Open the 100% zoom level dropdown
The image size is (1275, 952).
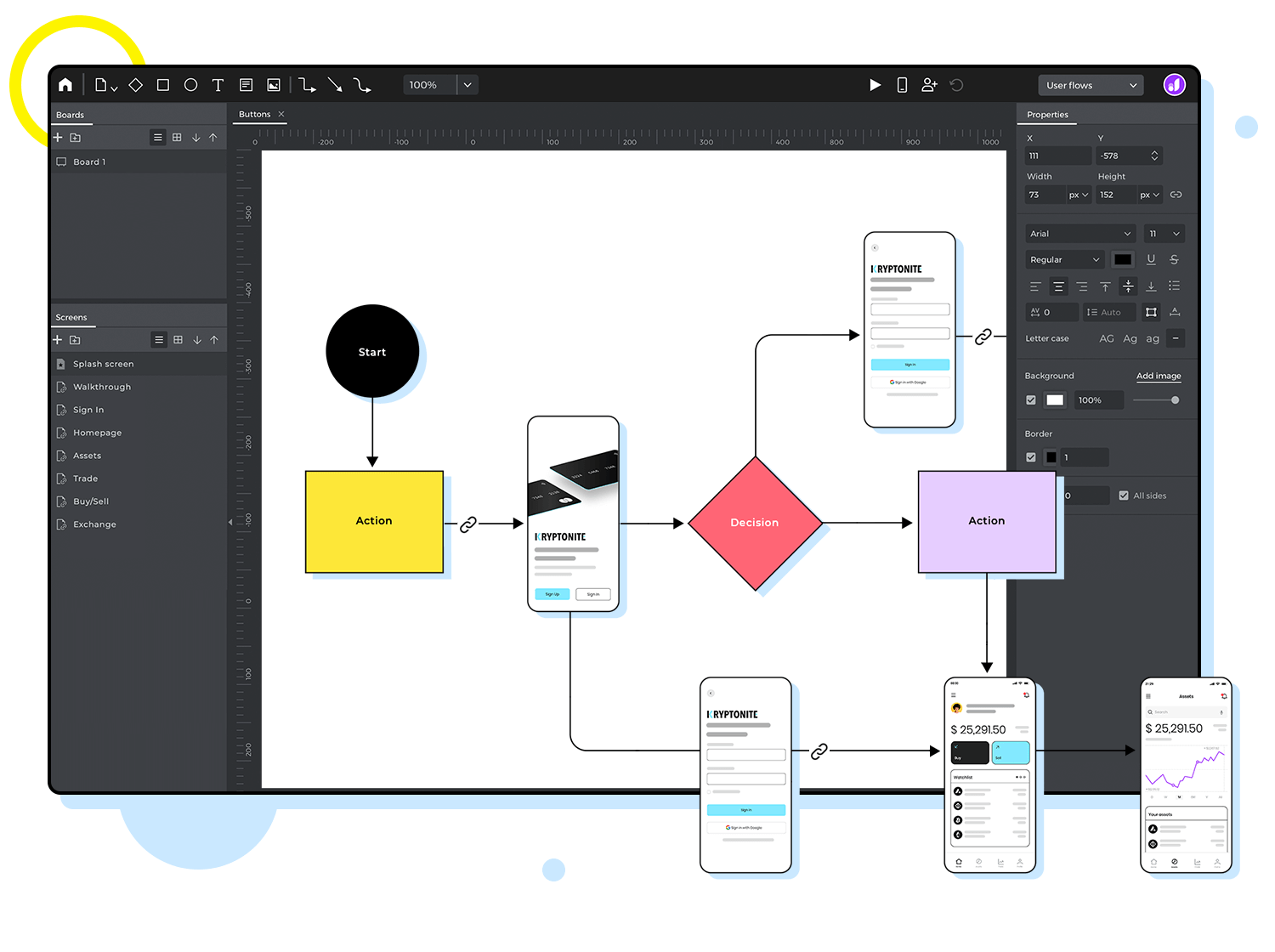click(467, 85)
